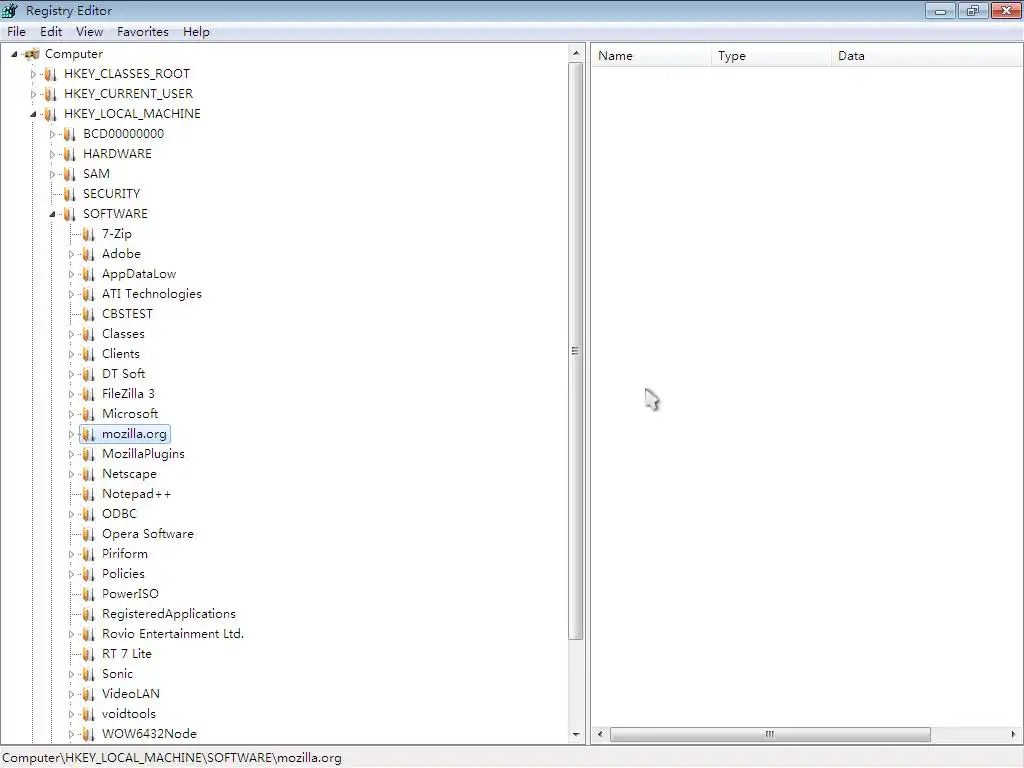Sort values by Type column header
Image resolution: width=1024 pixels, height=768 pixels.
(x=771, y=56)
